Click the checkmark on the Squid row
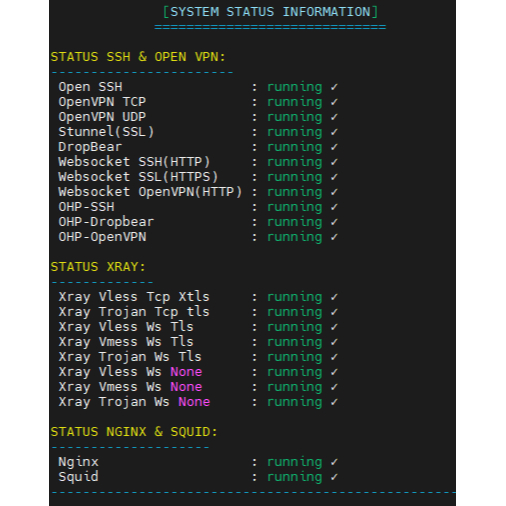The image size is (506, 506). click(x=334, y=477)
